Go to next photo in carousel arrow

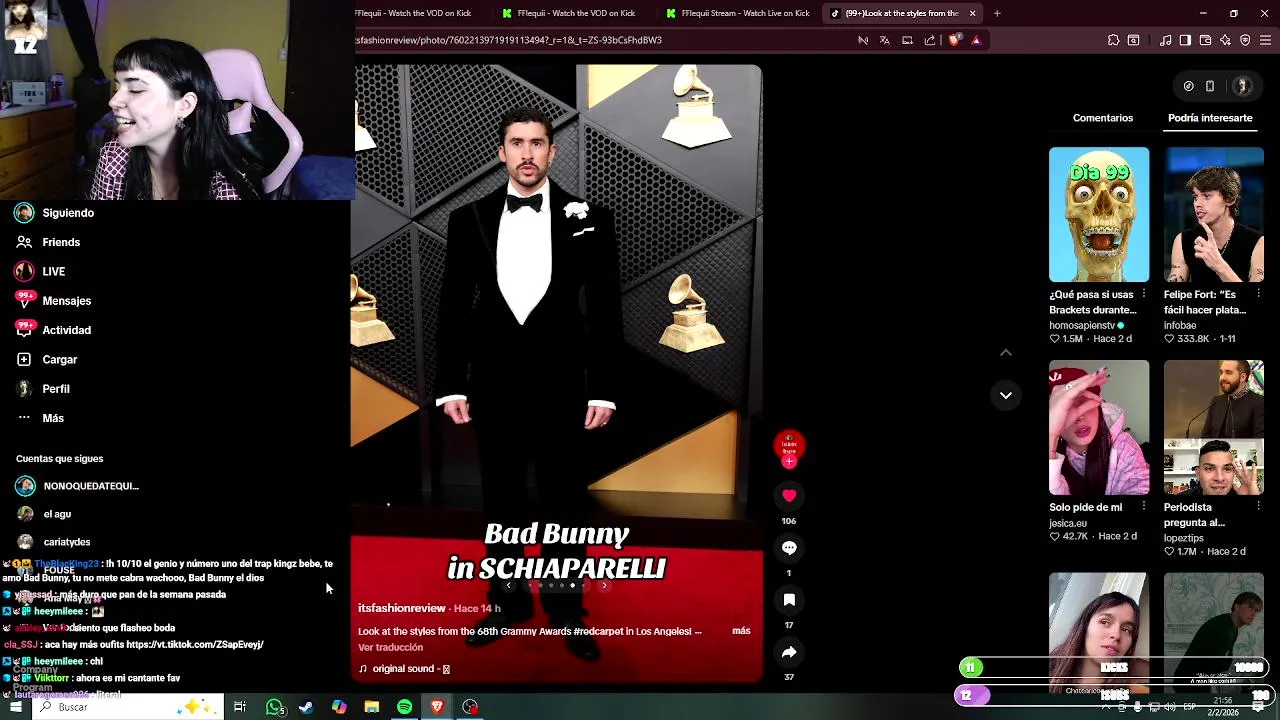[603, 585]
